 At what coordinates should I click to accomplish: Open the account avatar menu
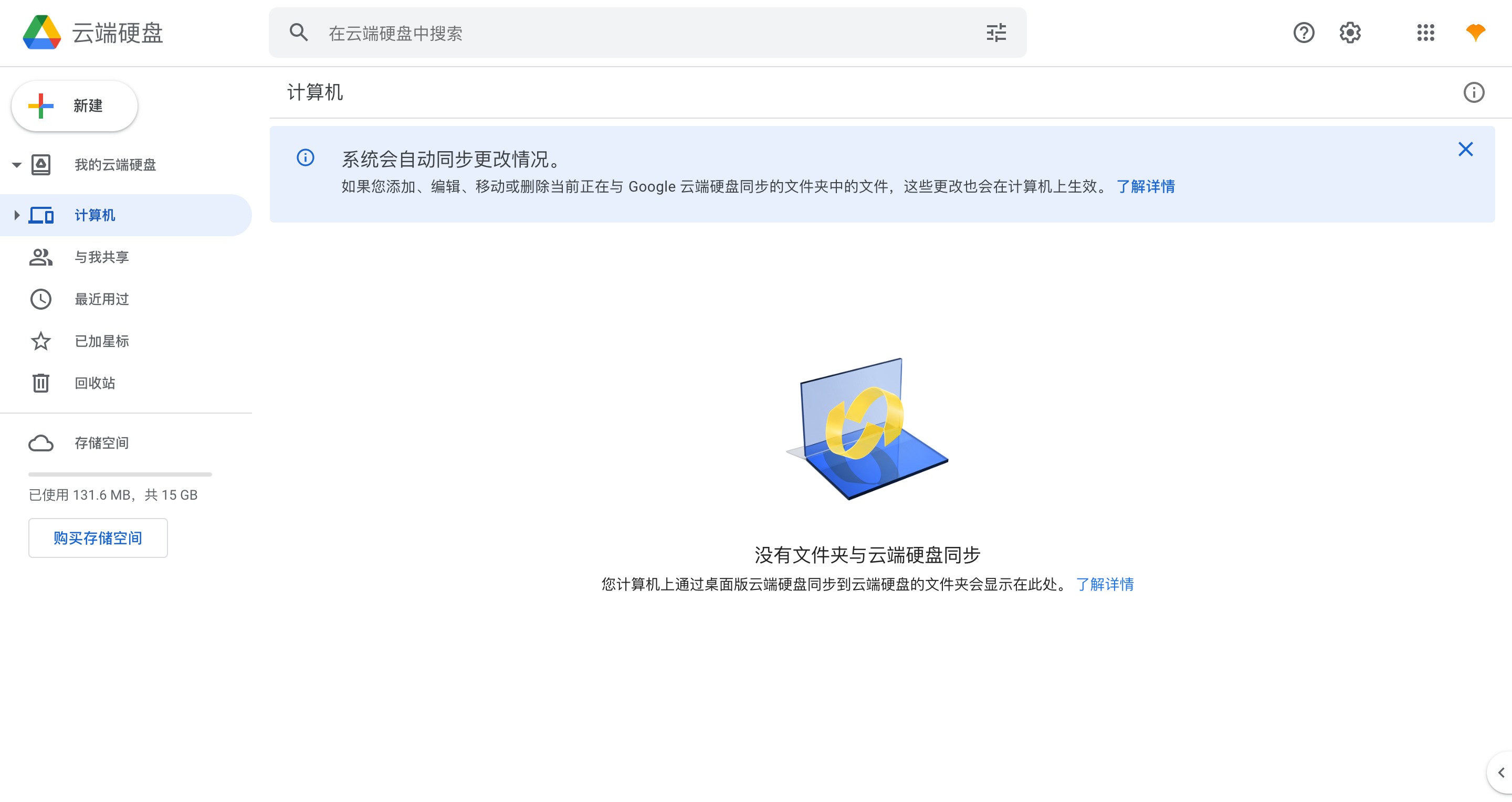1475,33
